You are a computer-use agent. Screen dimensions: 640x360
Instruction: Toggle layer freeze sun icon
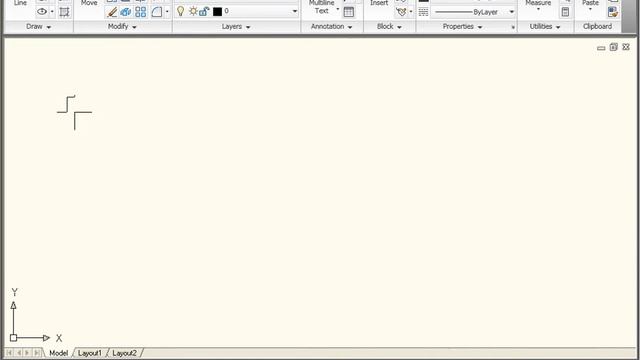(193, 11)
